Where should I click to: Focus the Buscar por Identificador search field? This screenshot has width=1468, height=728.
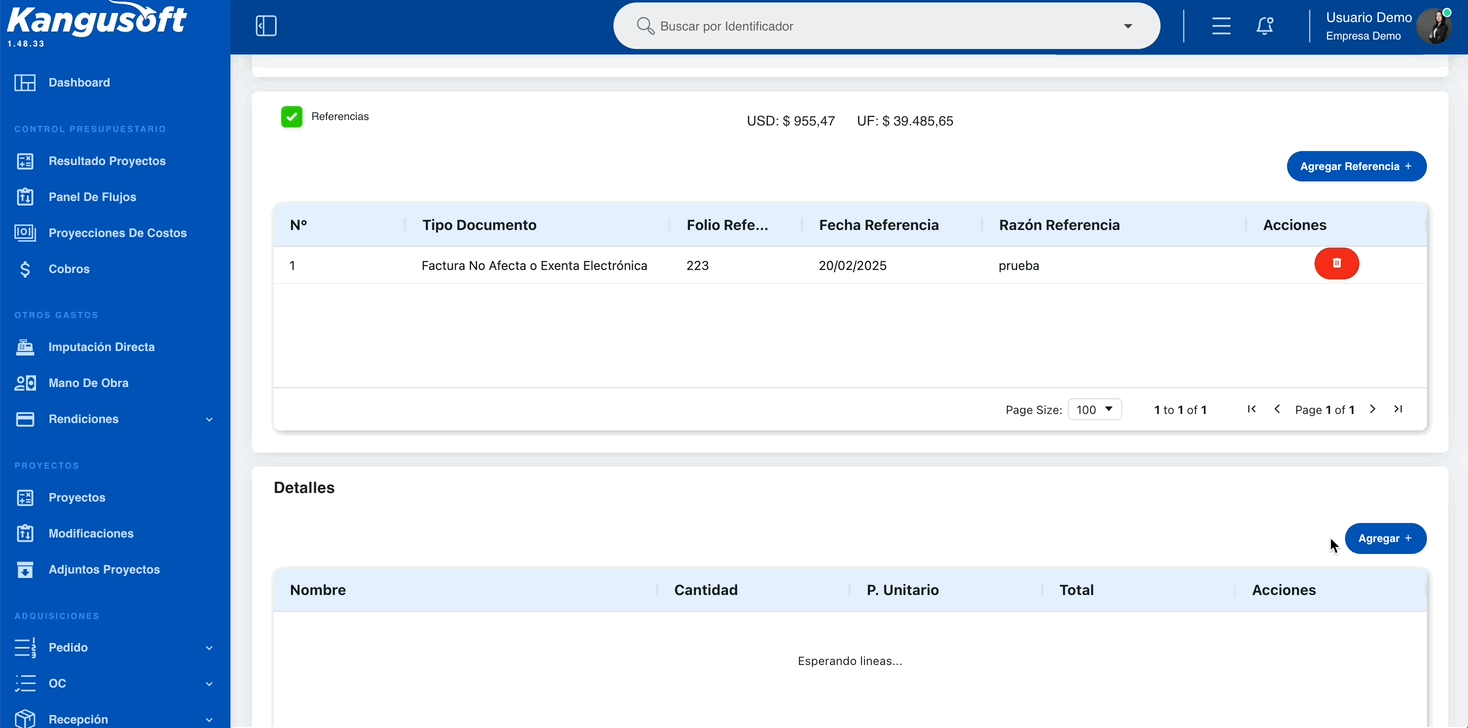pyautogui.click(x=886, y=26)
